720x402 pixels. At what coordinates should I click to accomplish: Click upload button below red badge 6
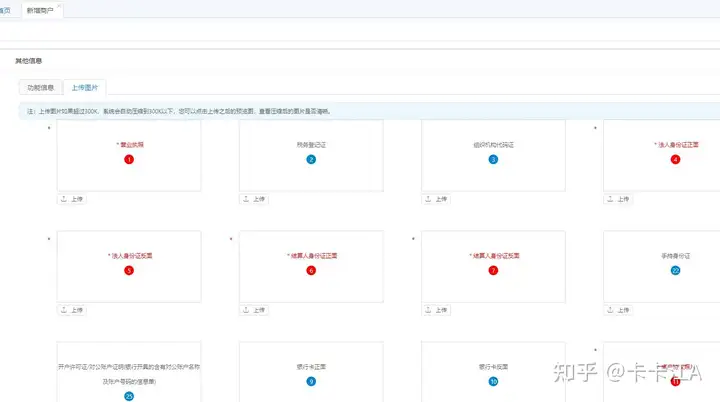click(254, 310)
